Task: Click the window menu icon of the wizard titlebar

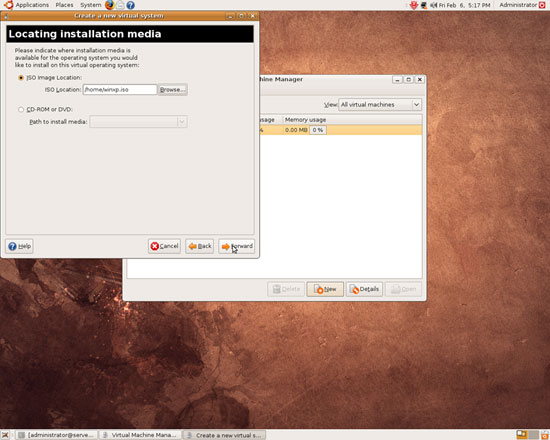Action: (6, 16)
